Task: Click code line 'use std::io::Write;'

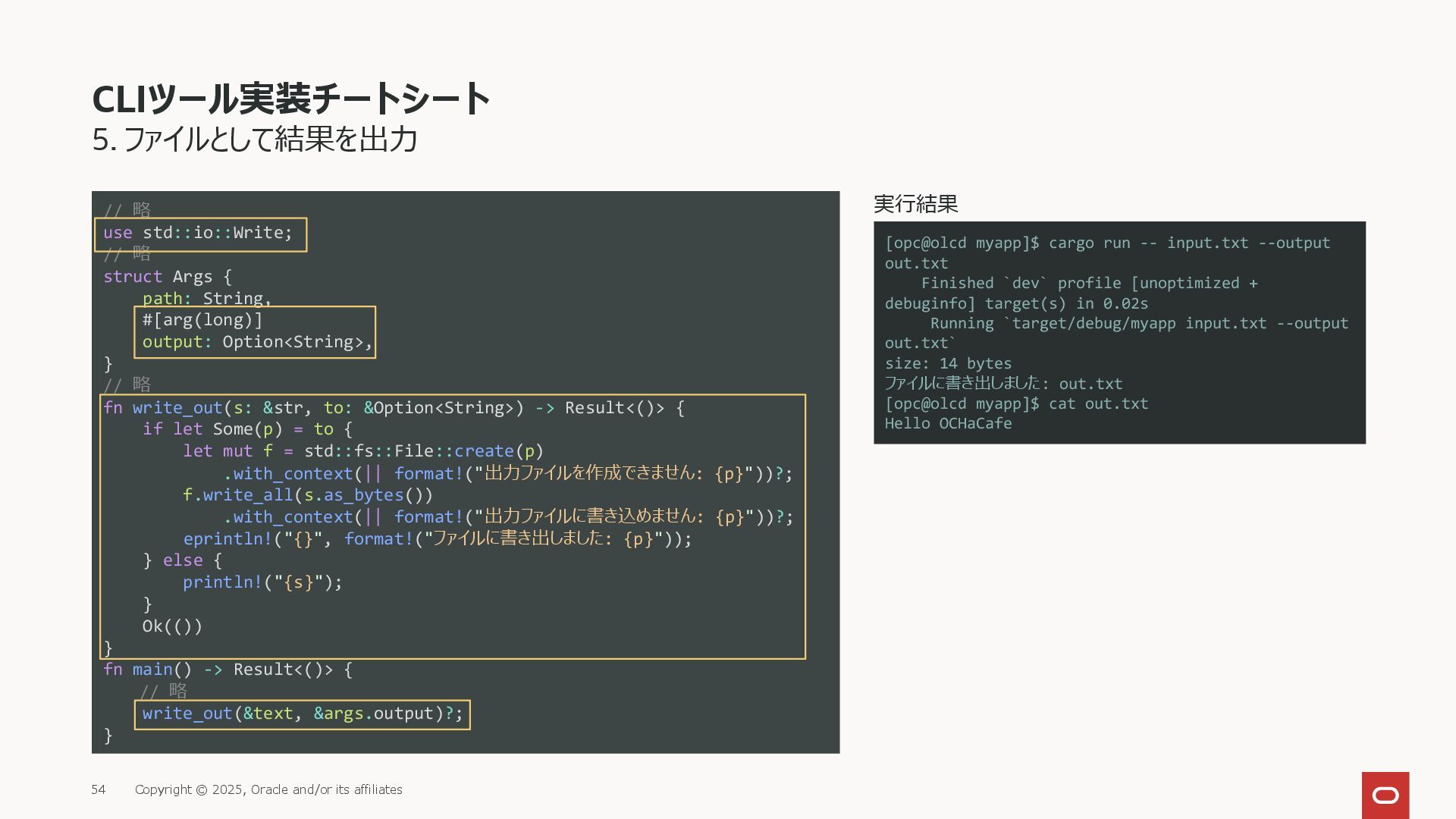Action: 198,233
